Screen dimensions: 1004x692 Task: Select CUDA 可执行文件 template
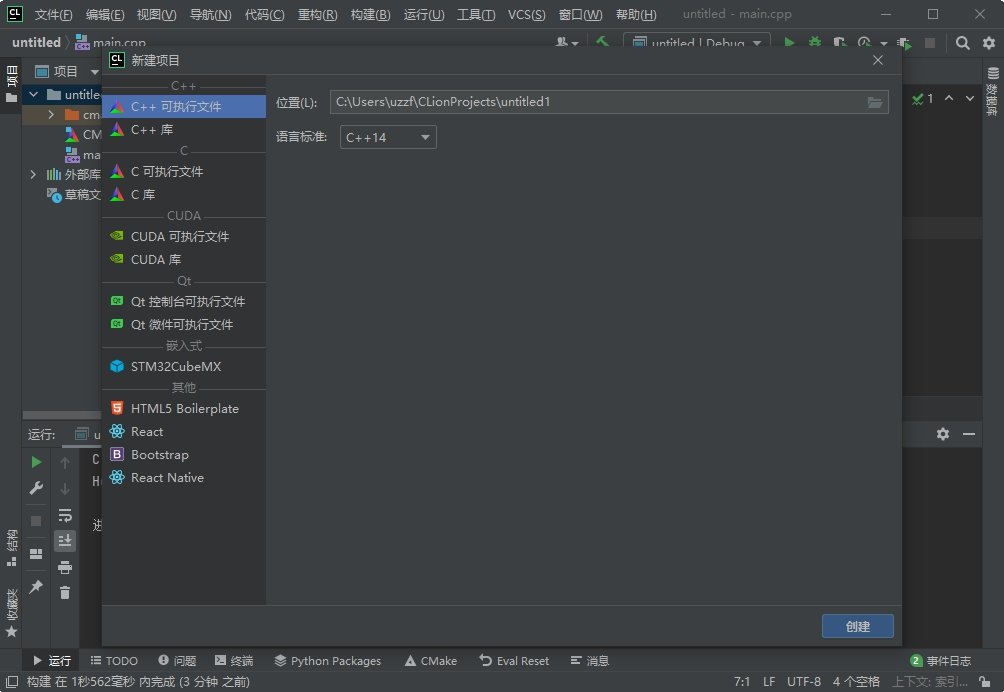pos(184,236)
